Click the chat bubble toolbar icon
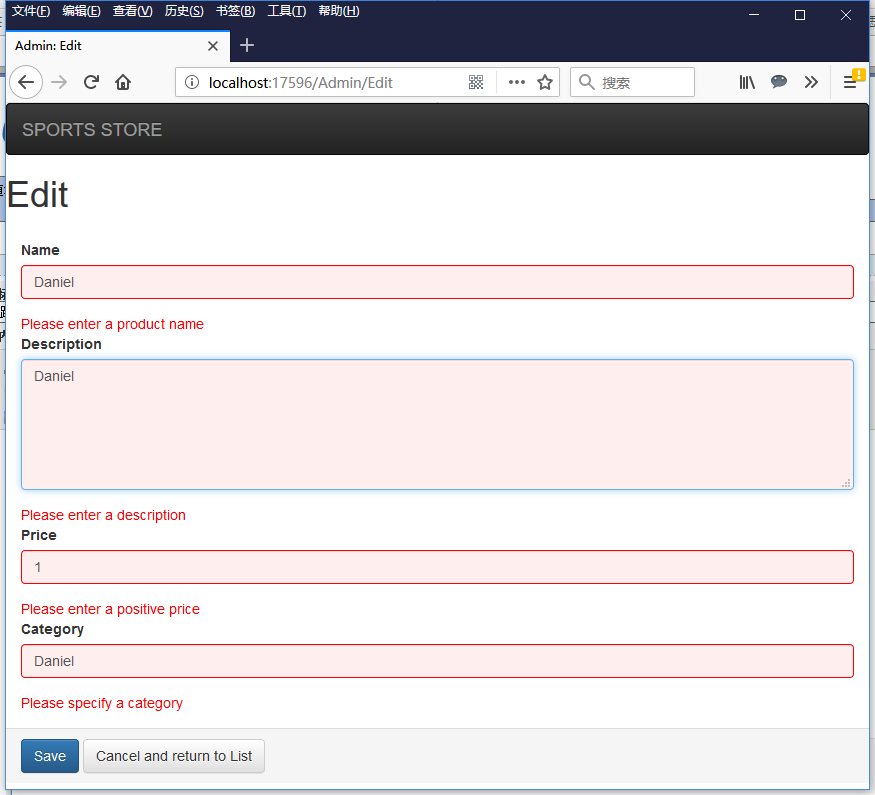875x795 pixels. pos(778,82)
